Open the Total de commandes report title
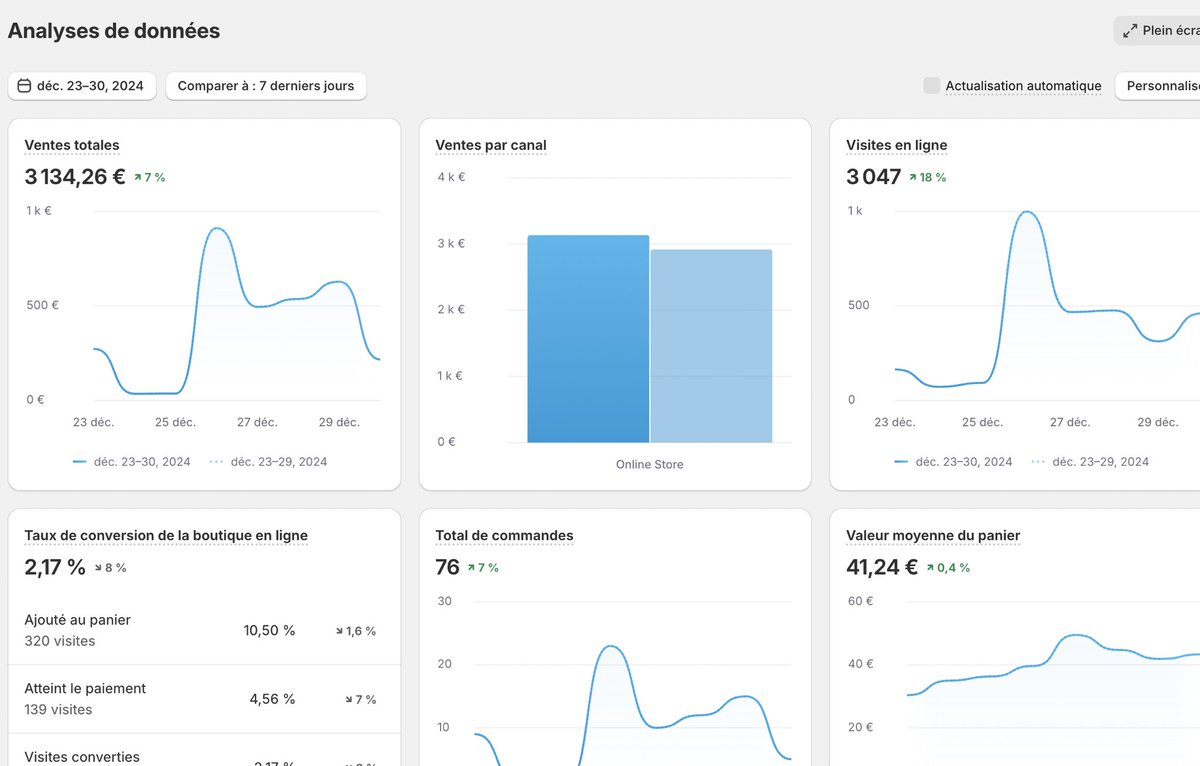Screen dimensions: 1200x766 (x=504, y=535)
